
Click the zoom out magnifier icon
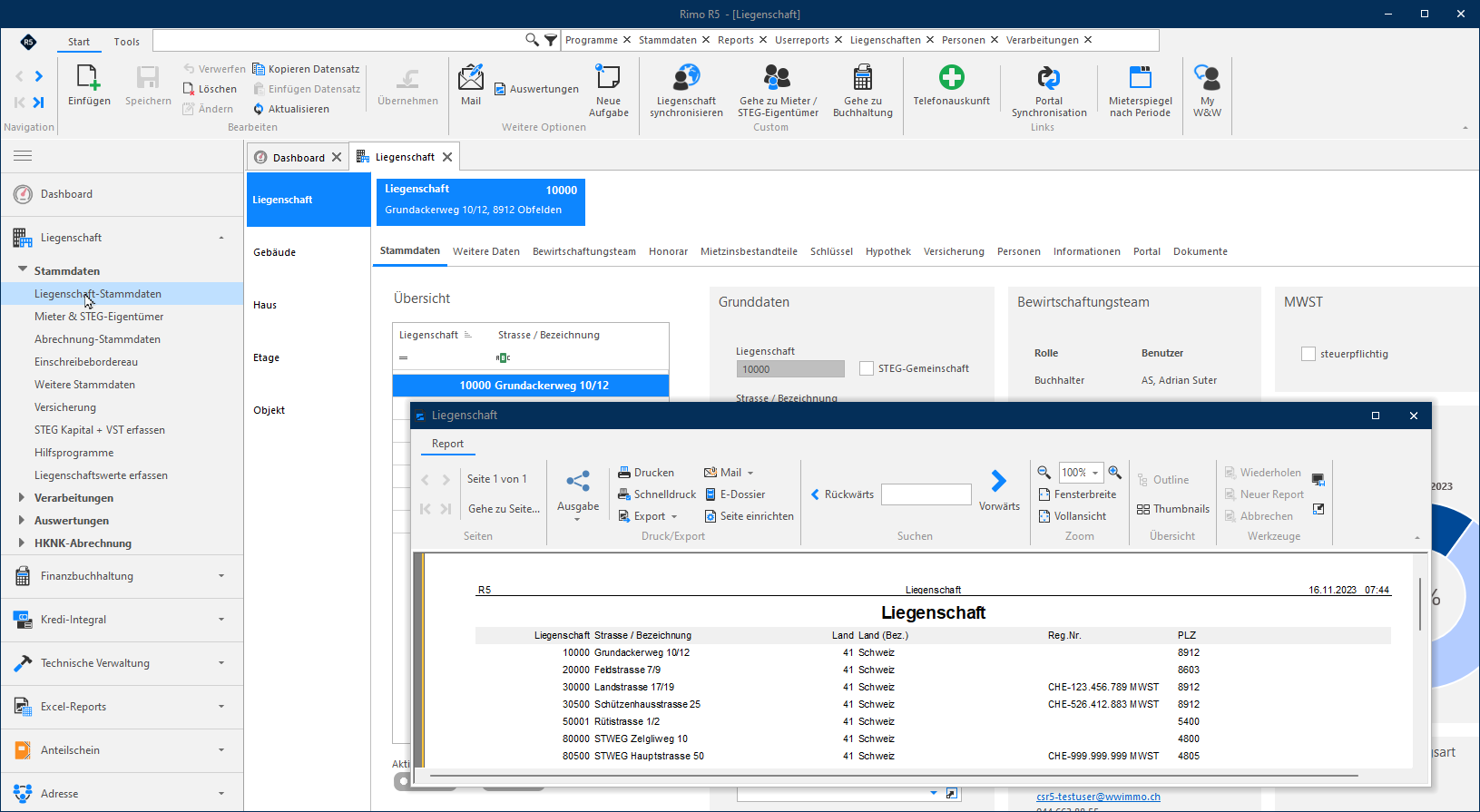tap(1044, 473)
